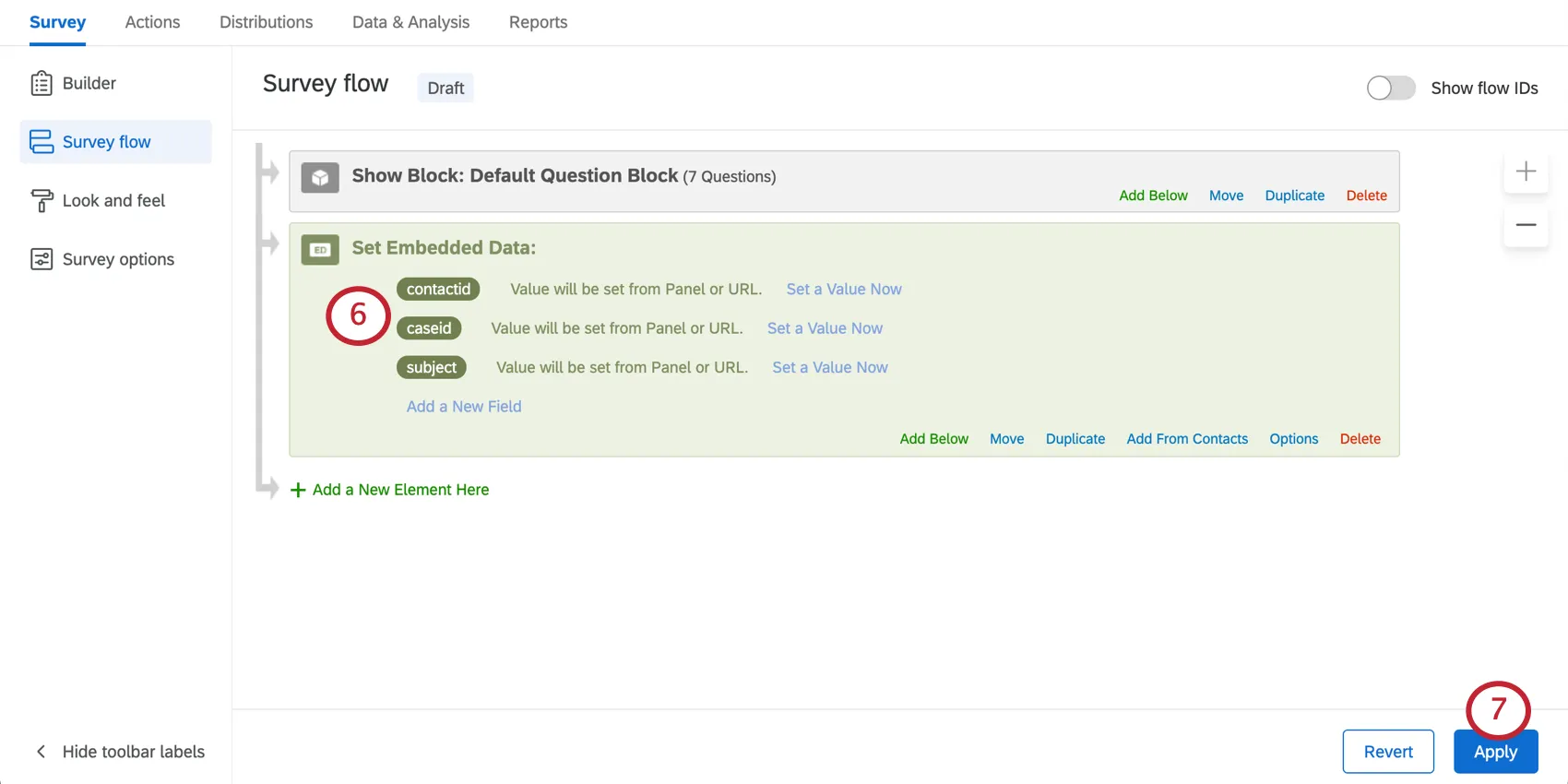Screen dimensions: 1568x784
Task: Select the contactid embedded data field
Action: 438,290
